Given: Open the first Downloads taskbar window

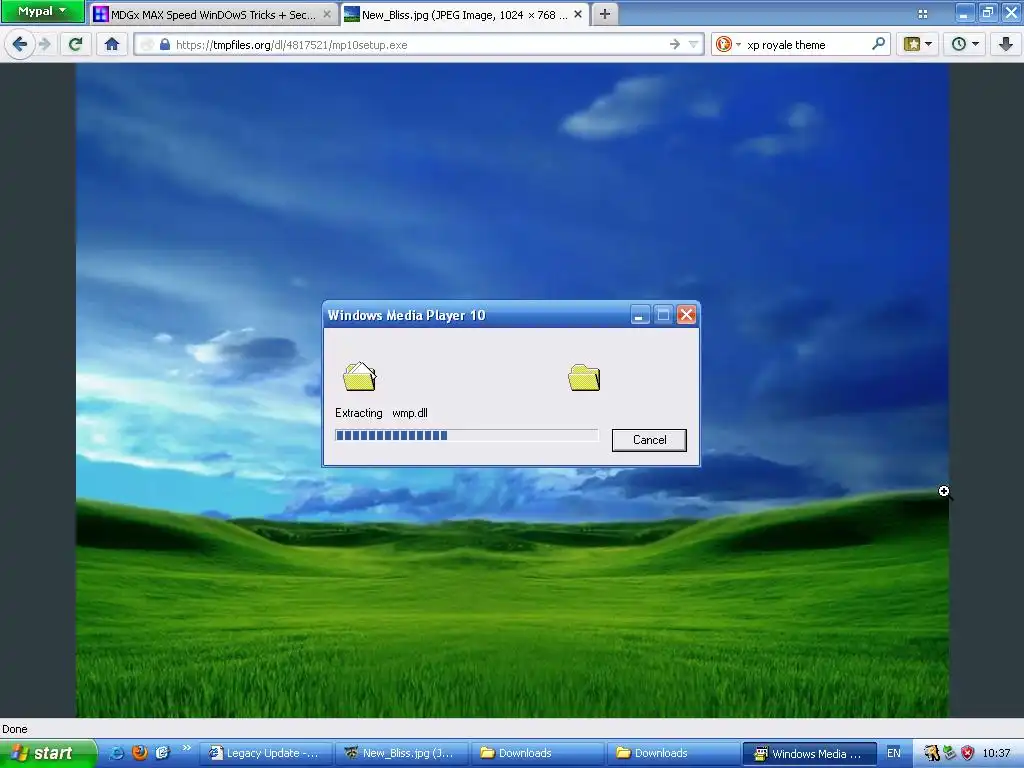Looking at the screenshot, I should 538,753.
